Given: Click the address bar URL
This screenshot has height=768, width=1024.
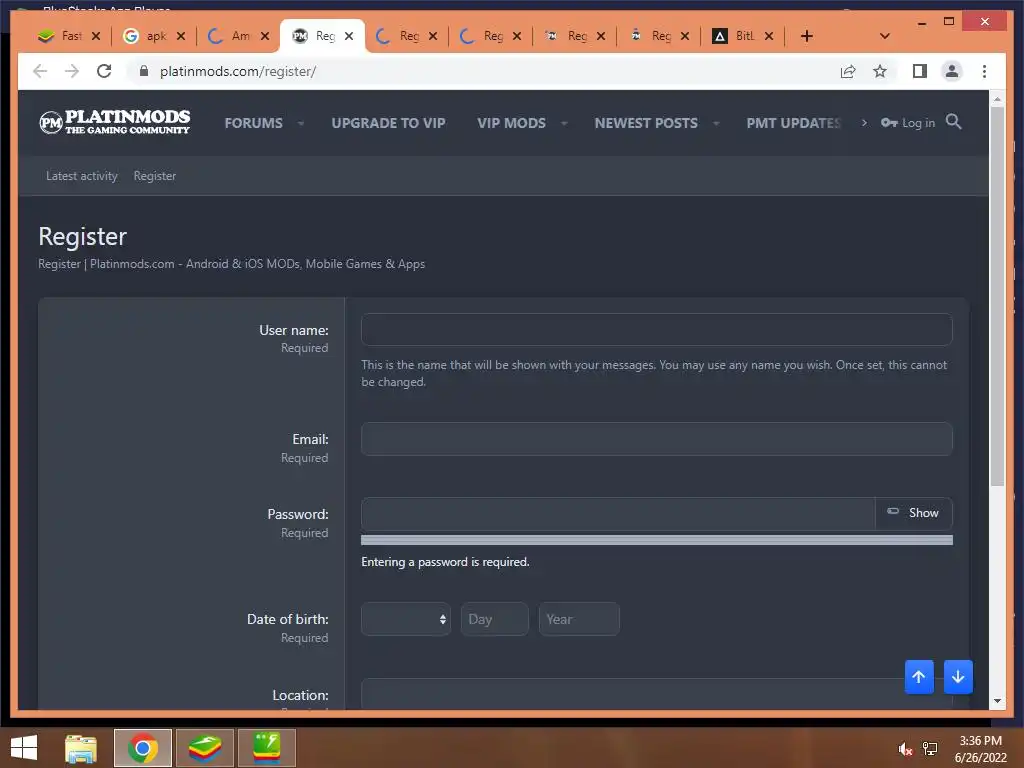Looking at the screenshot, I should (x=238, y=71).
